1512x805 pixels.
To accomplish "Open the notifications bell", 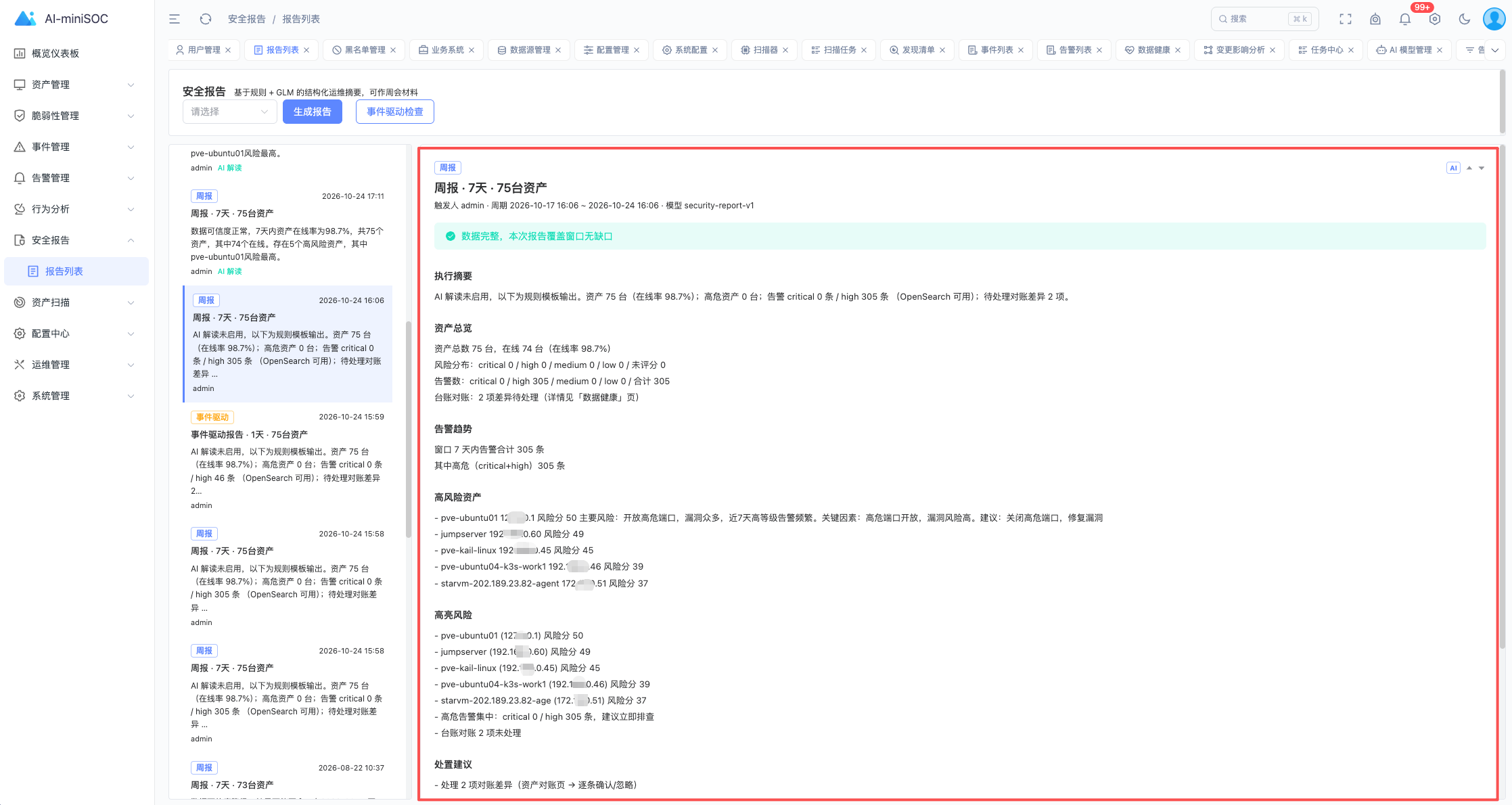I will click(x=1405, y=19).
